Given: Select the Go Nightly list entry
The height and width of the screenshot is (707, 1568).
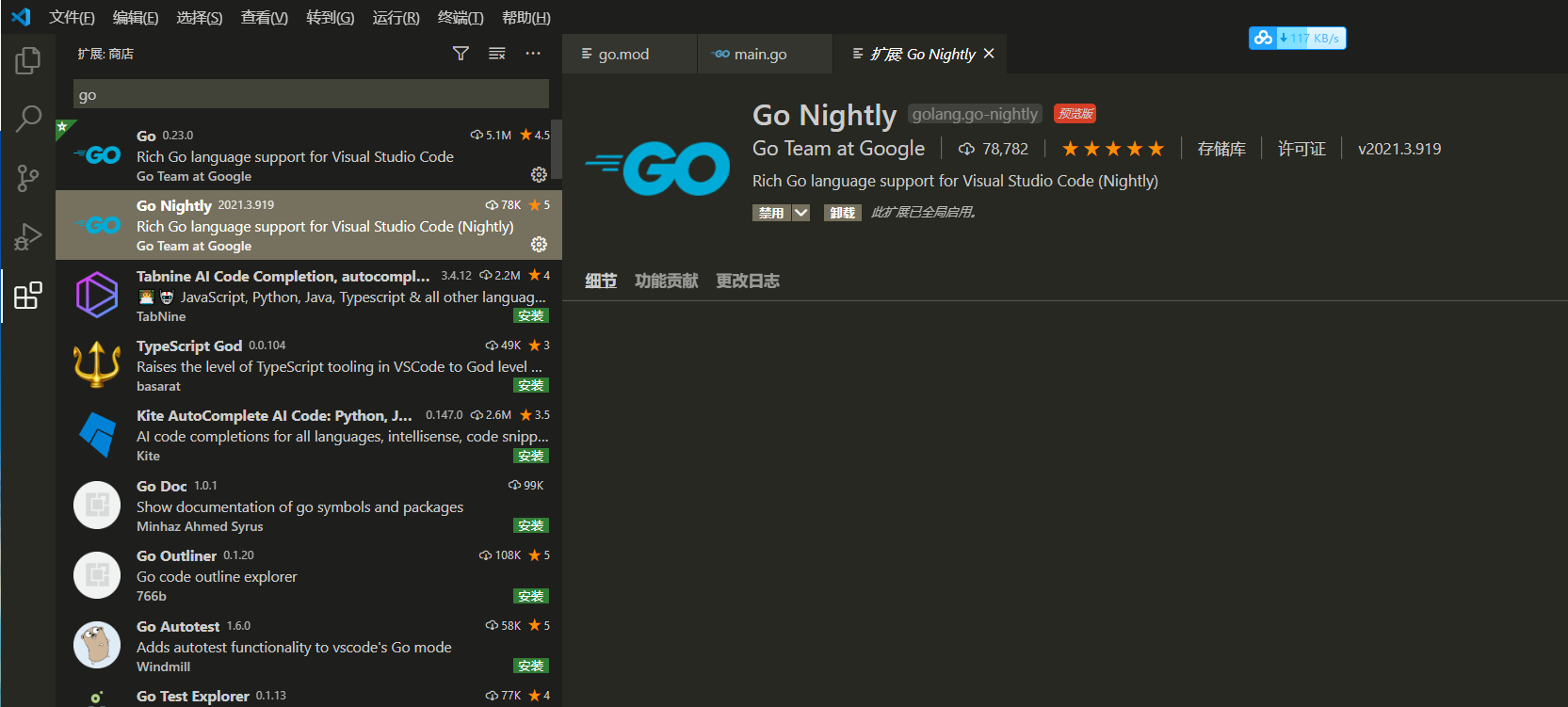Looking at the screenshot, I should (309, 225).
